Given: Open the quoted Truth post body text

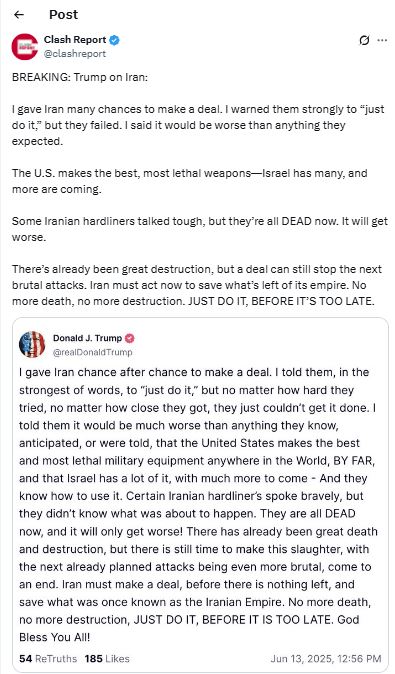Looking at the screenshot, I should point(197,504).
